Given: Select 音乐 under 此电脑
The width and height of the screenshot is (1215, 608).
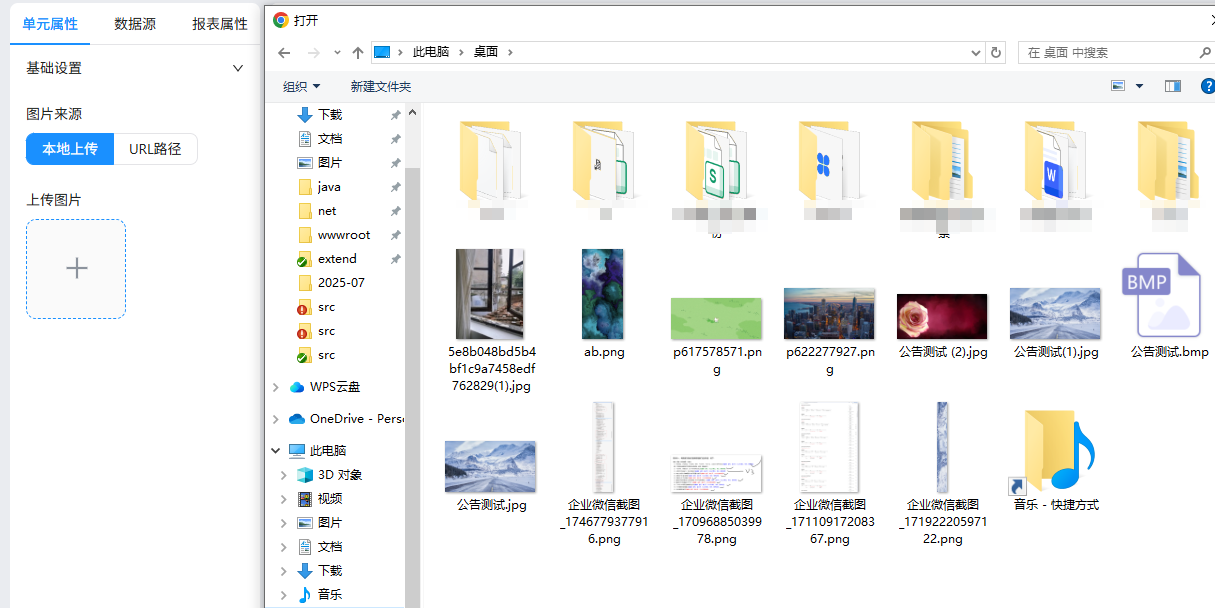Looking at the screenshot, I should pyautogui.click(x=329, y=595).
